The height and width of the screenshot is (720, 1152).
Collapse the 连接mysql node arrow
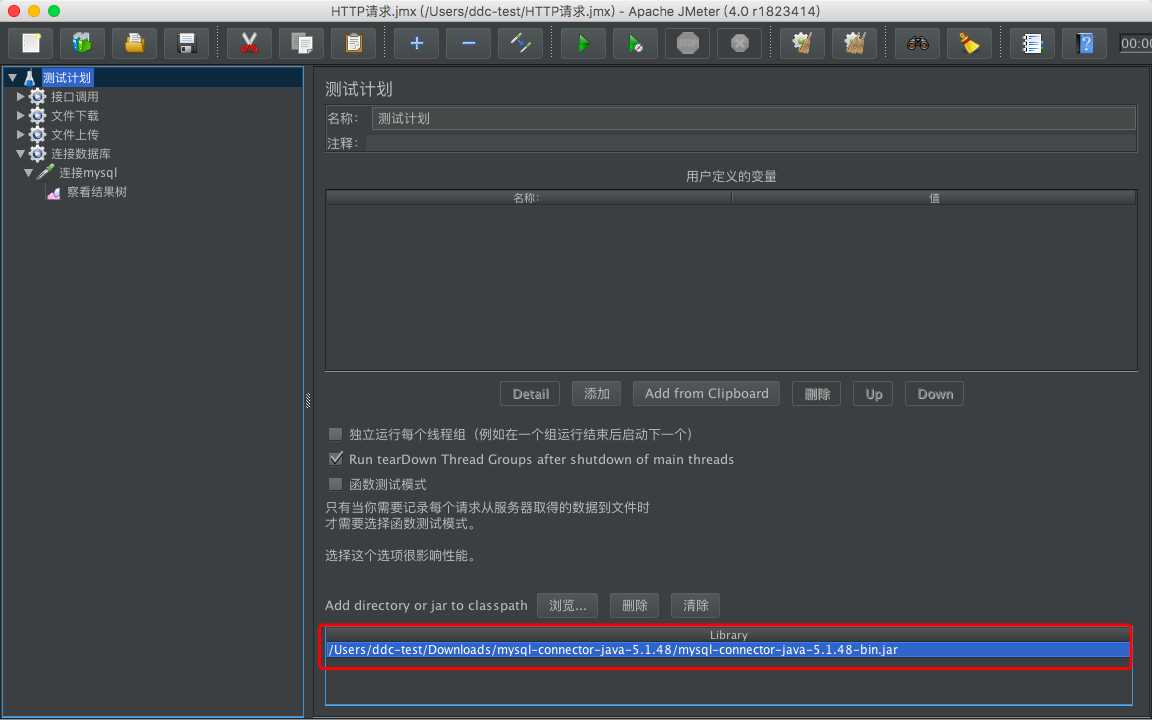click(x=29, y=173)
